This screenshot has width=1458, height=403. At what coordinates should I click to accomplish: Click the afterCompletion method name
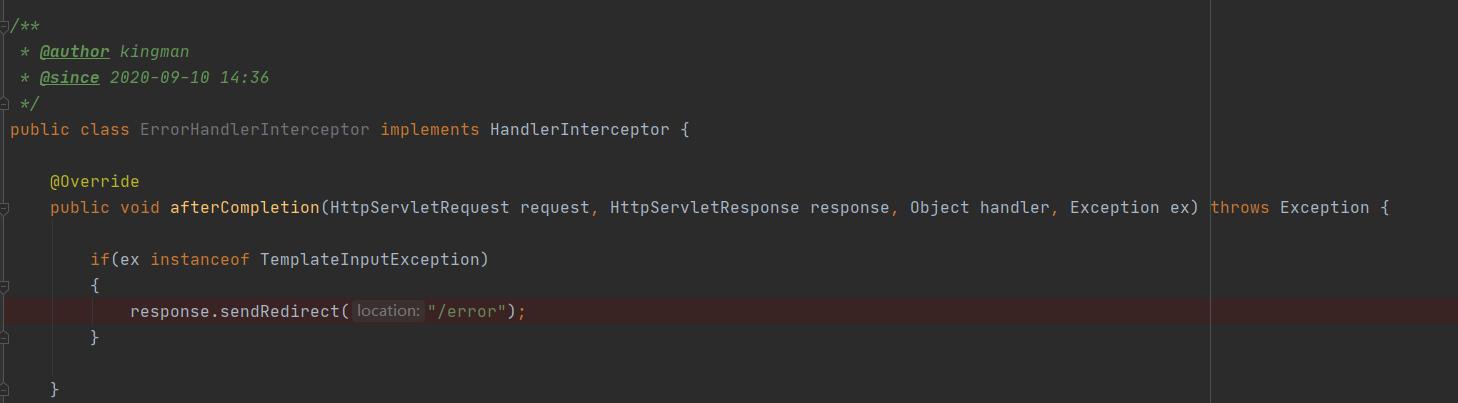point(245,207)
